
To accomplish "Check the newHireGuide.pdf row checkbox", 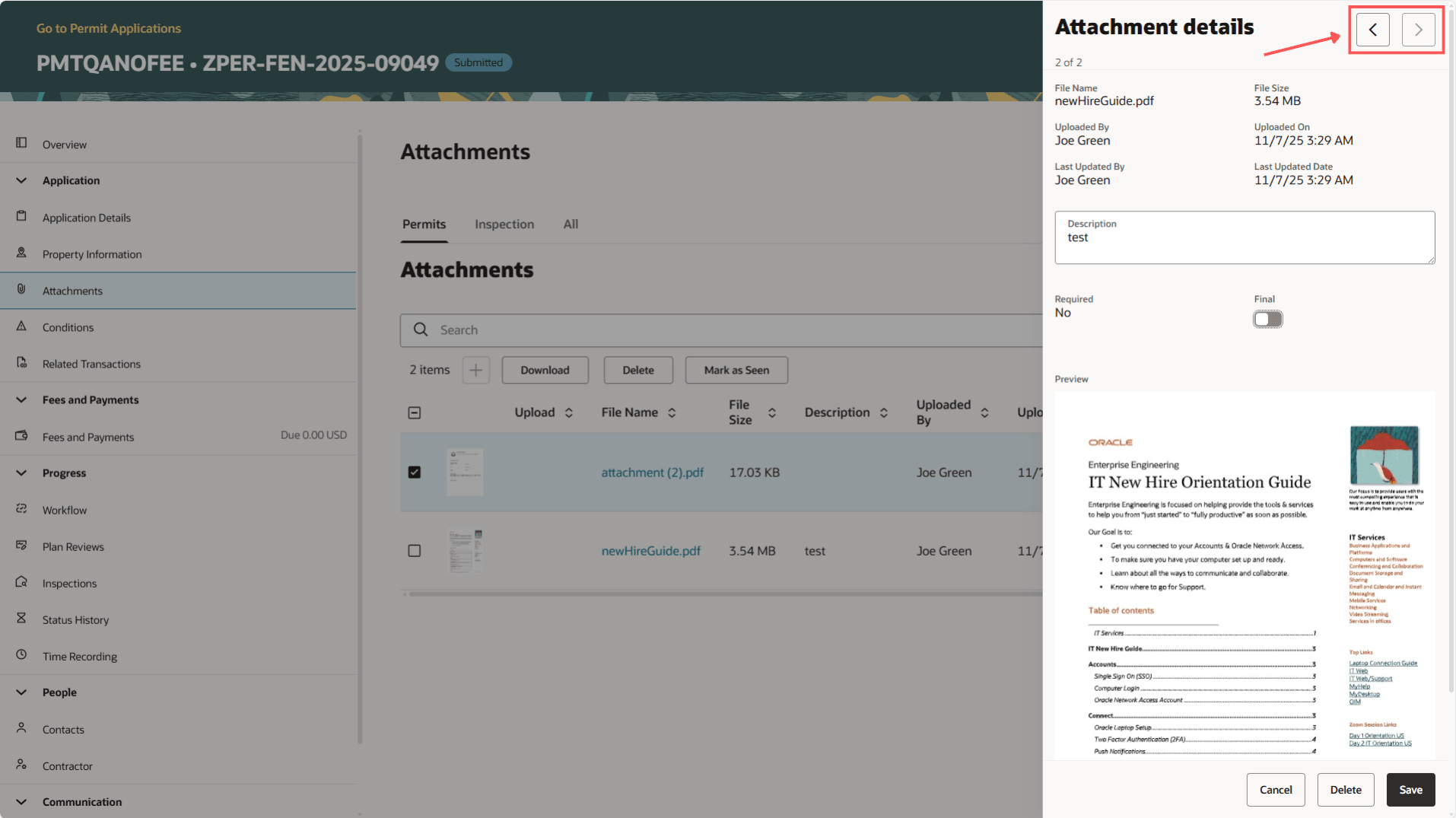I will pyautogui.click(x=415, y=550).
